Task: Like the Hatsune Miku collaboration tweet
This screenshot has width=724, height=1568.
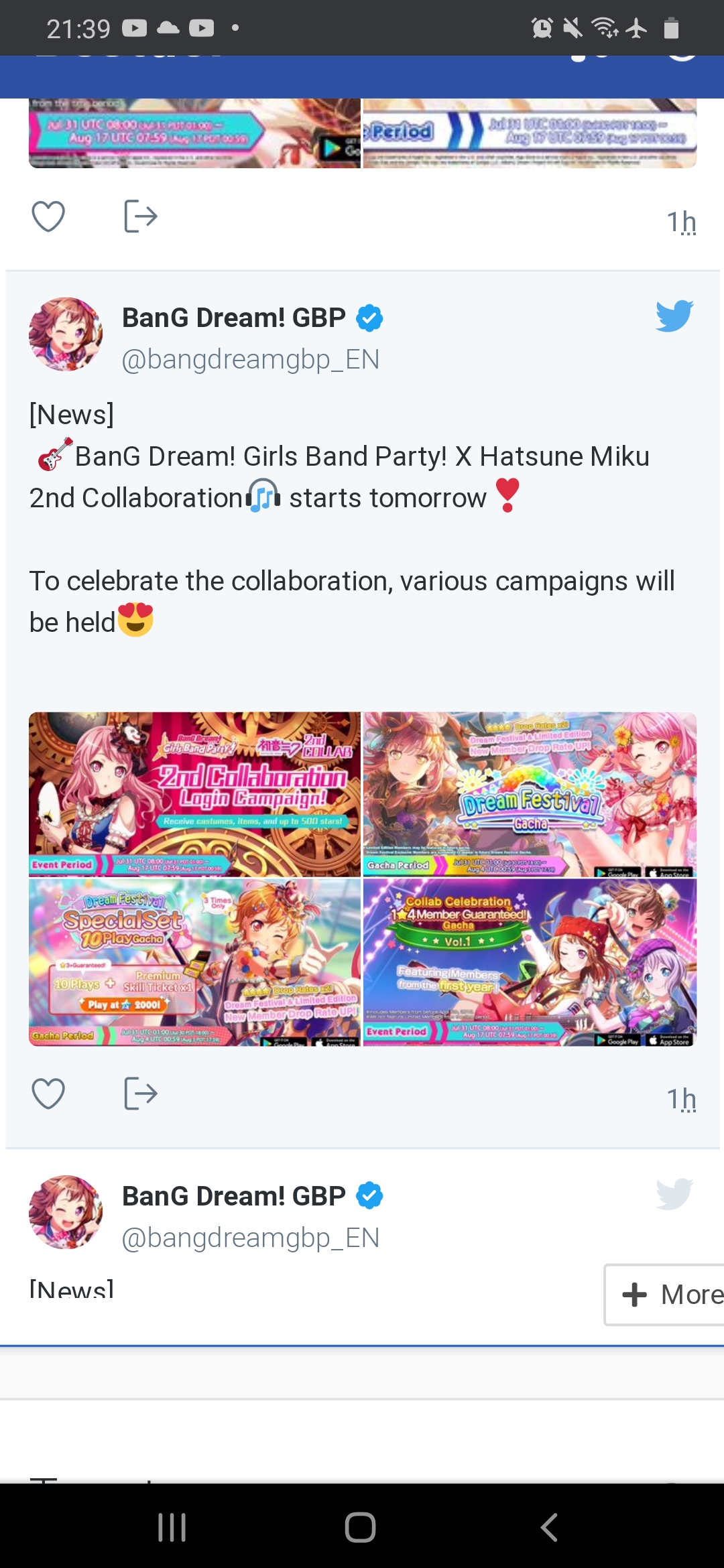Action: pyautogui.click(x=48, y=1094)
